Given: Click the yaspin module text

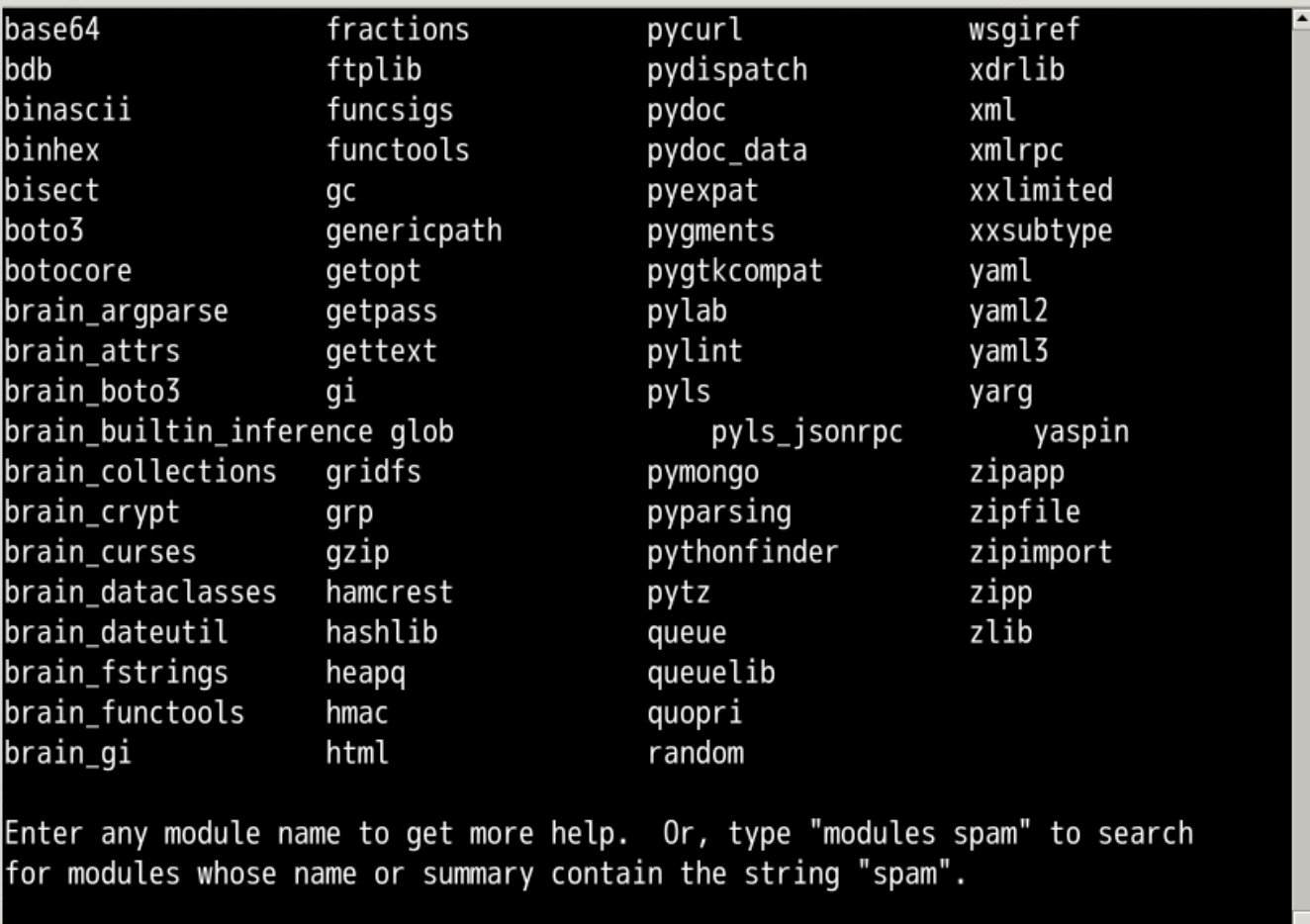Looking at the screenshot, I should point(1080,432).
